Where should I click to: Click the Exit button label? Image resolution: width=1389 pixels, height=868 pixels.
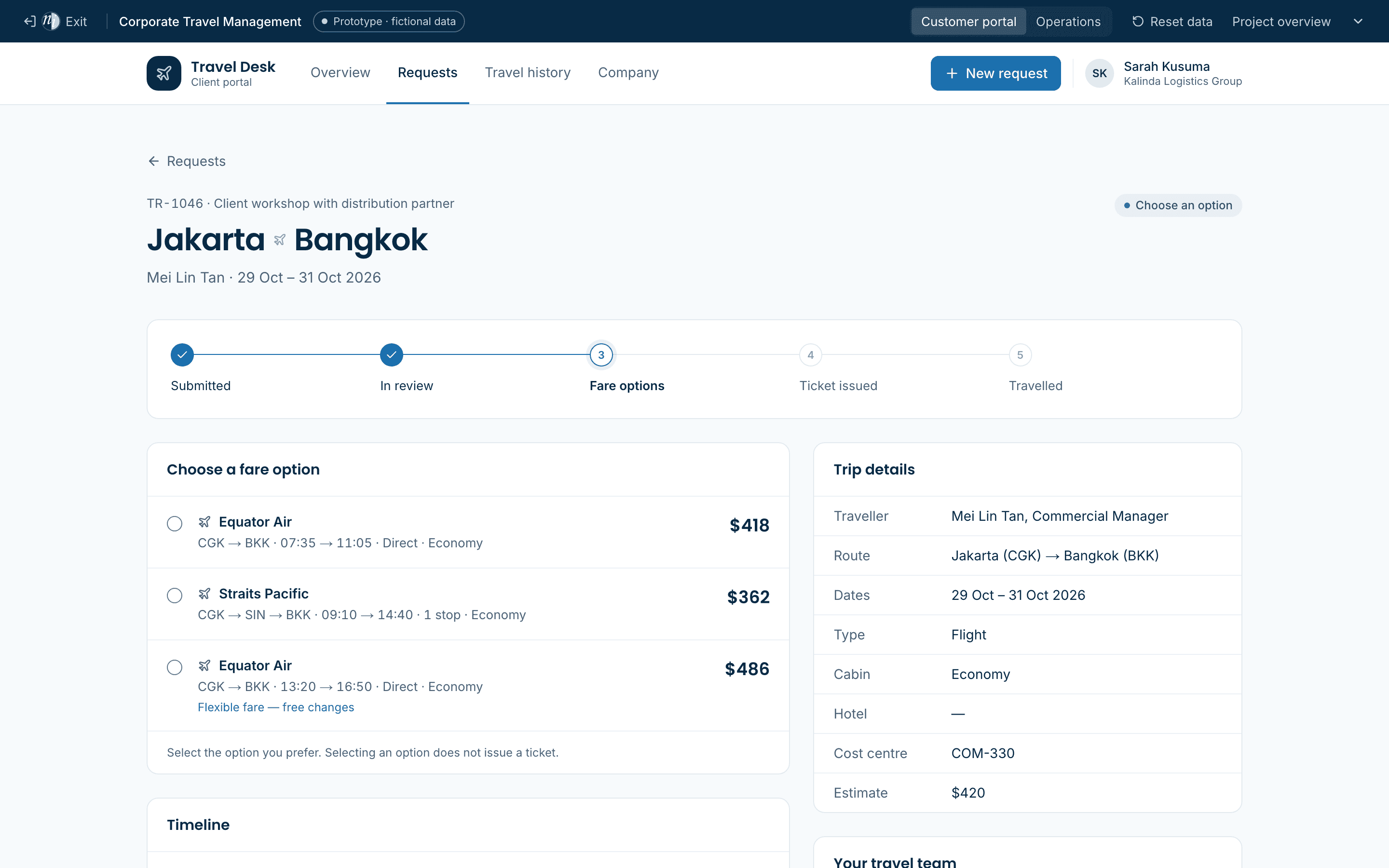coord(76,21)
